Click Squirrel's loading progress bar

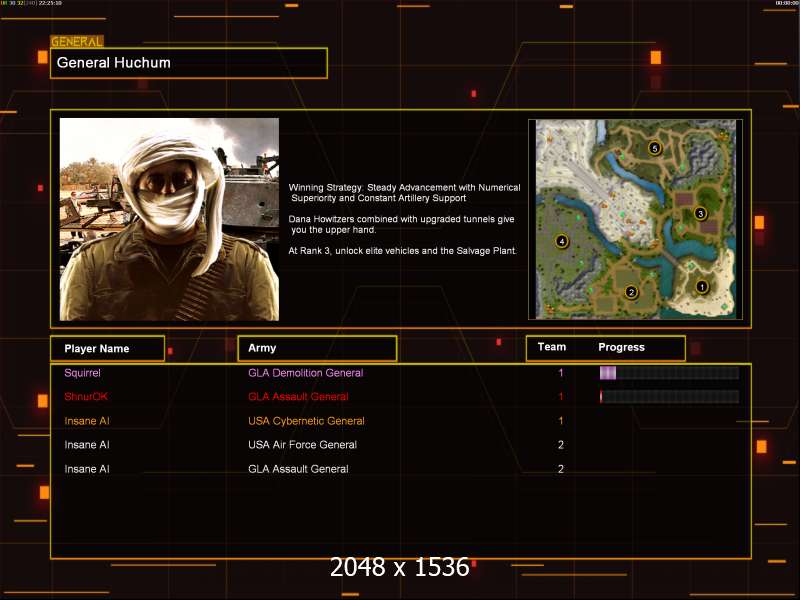[669, 373]
